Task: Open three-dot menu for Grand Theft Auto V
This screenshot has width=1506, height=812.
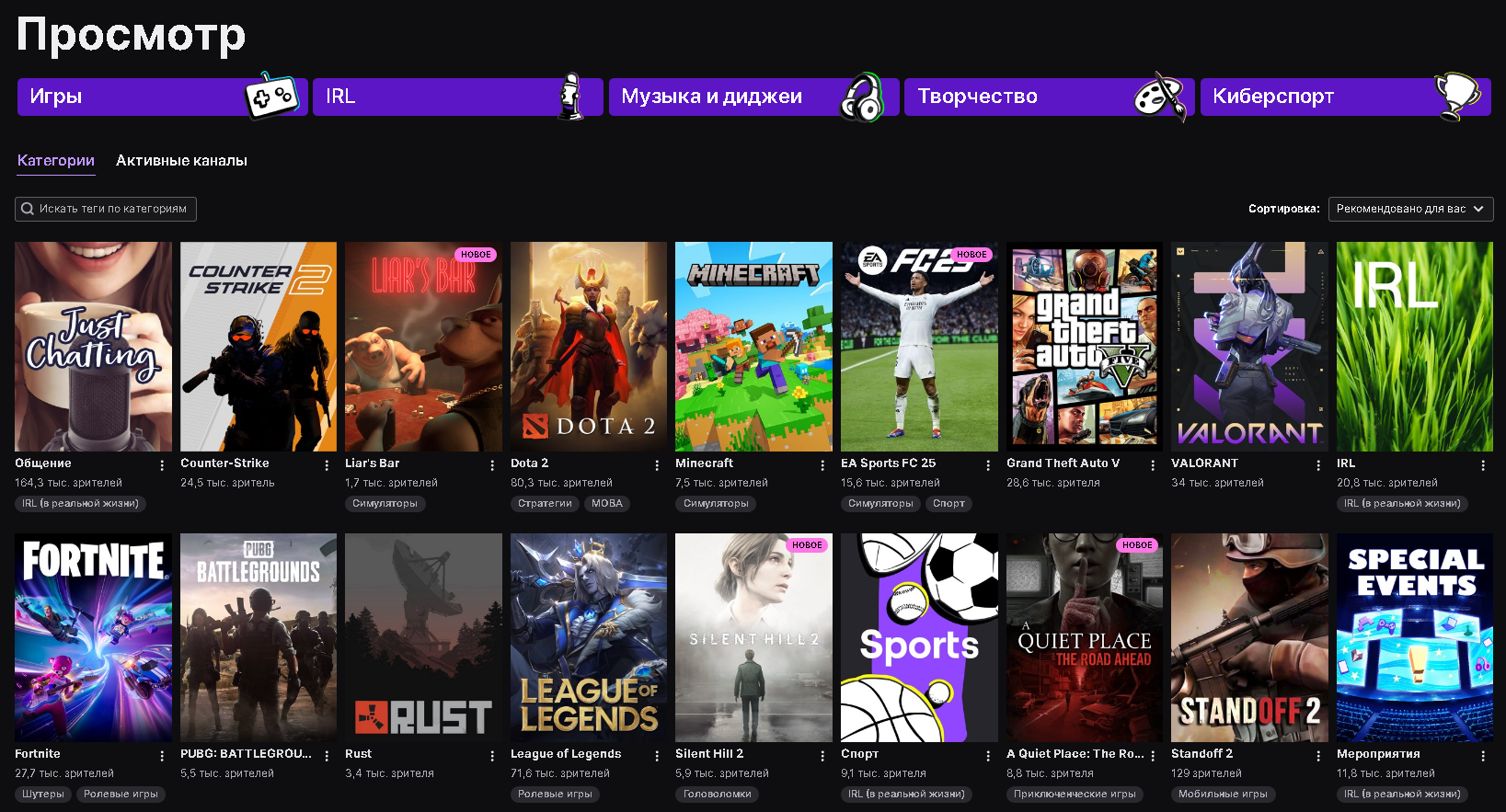Action: click(1153, 465)
